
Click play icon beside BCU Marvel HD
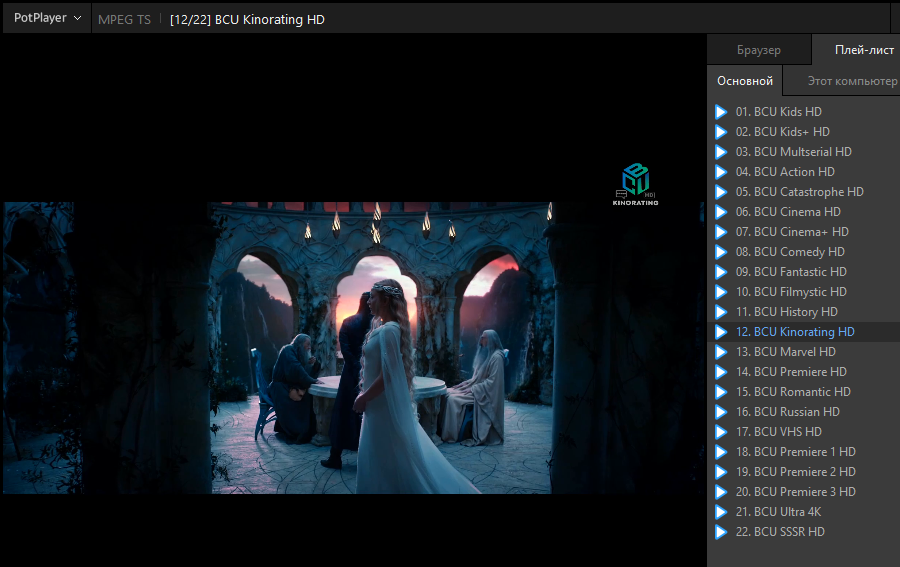tap(721, 352)
